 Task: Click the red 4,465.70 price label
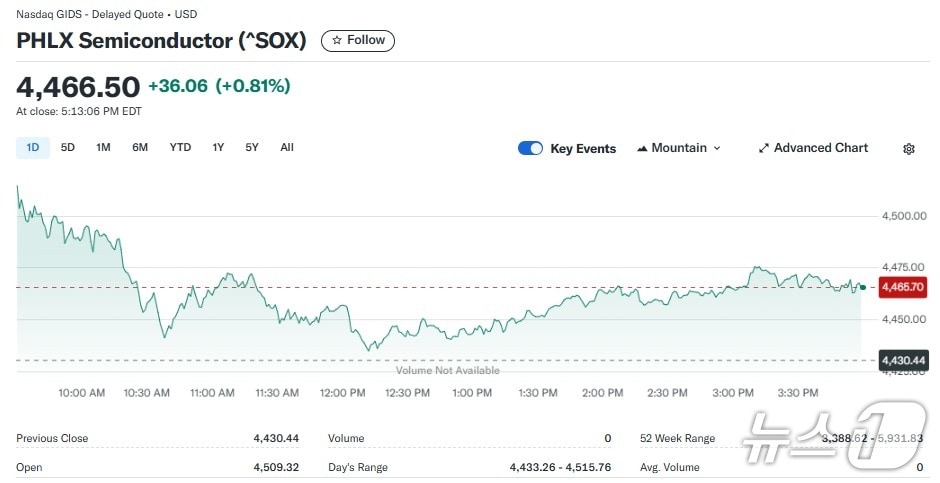(901, 288)
